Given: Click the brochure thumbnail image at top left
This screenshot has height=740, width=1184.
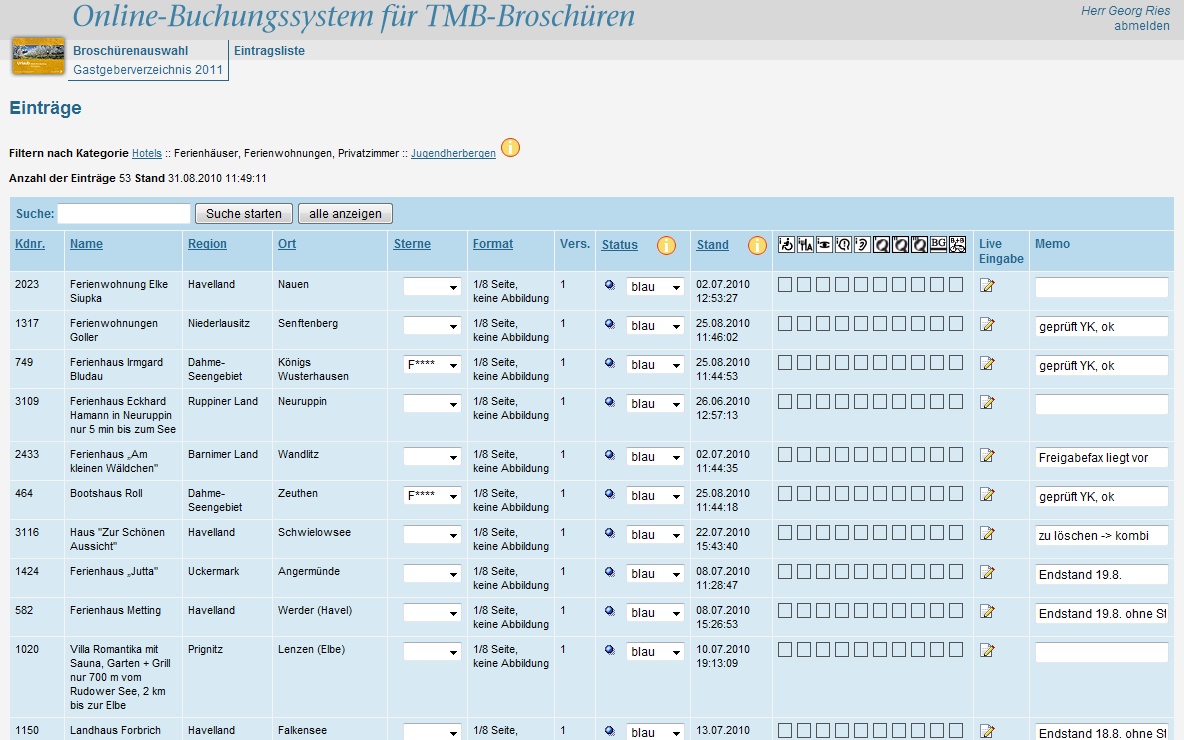Looking at the screenshot, I should pyautogui.click(x=38, y=57).
